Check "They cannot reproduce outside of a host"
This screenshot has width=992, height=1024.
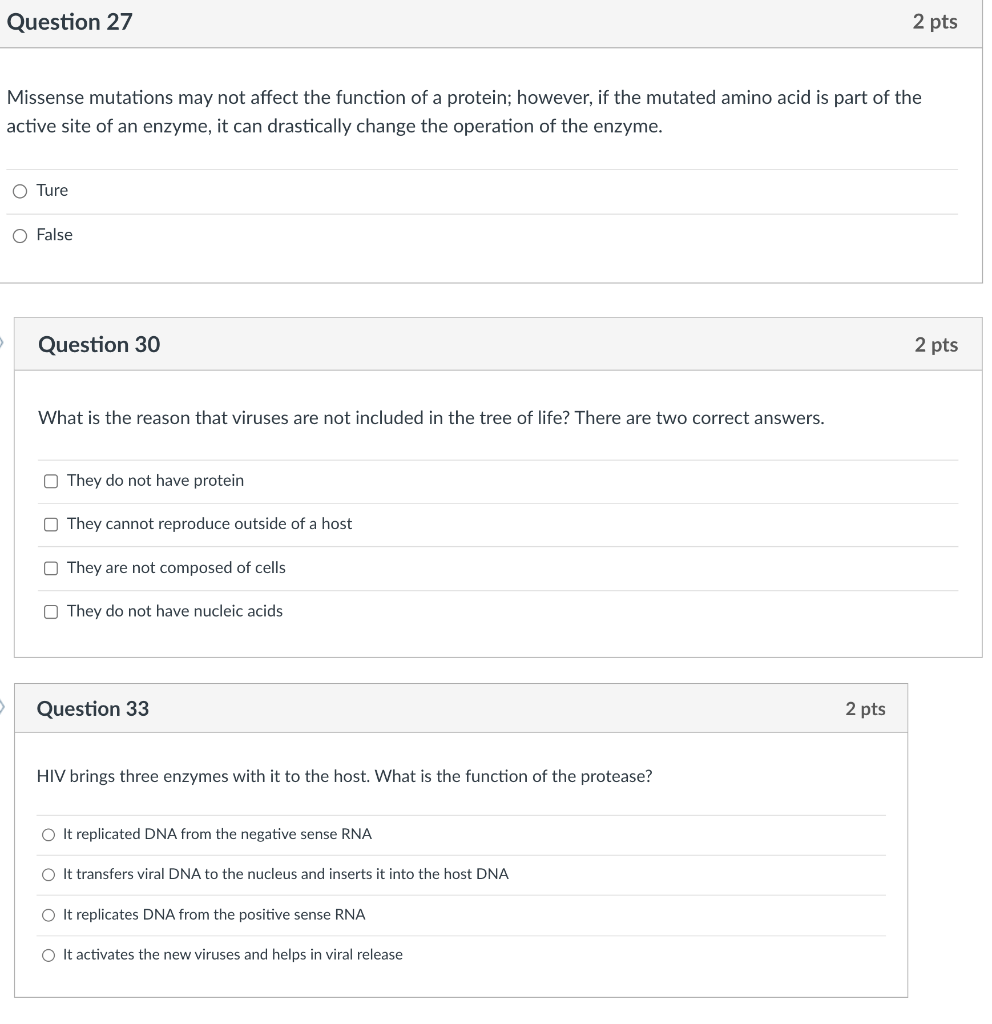pos(51,524)
